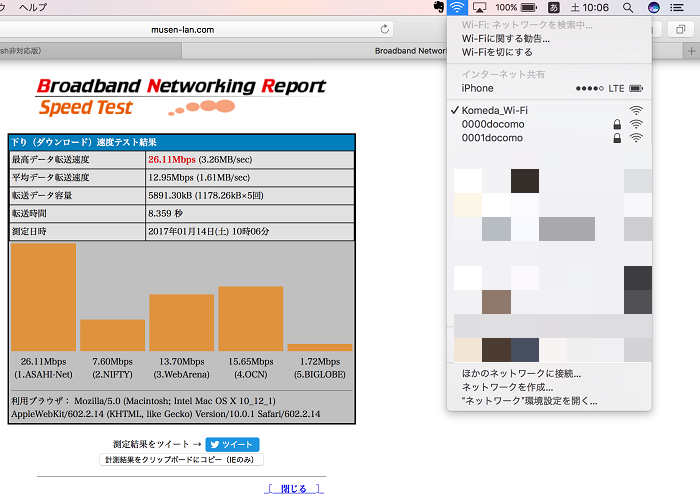Click the 15.65Mbps (4.OCN) label

[251, 368]
